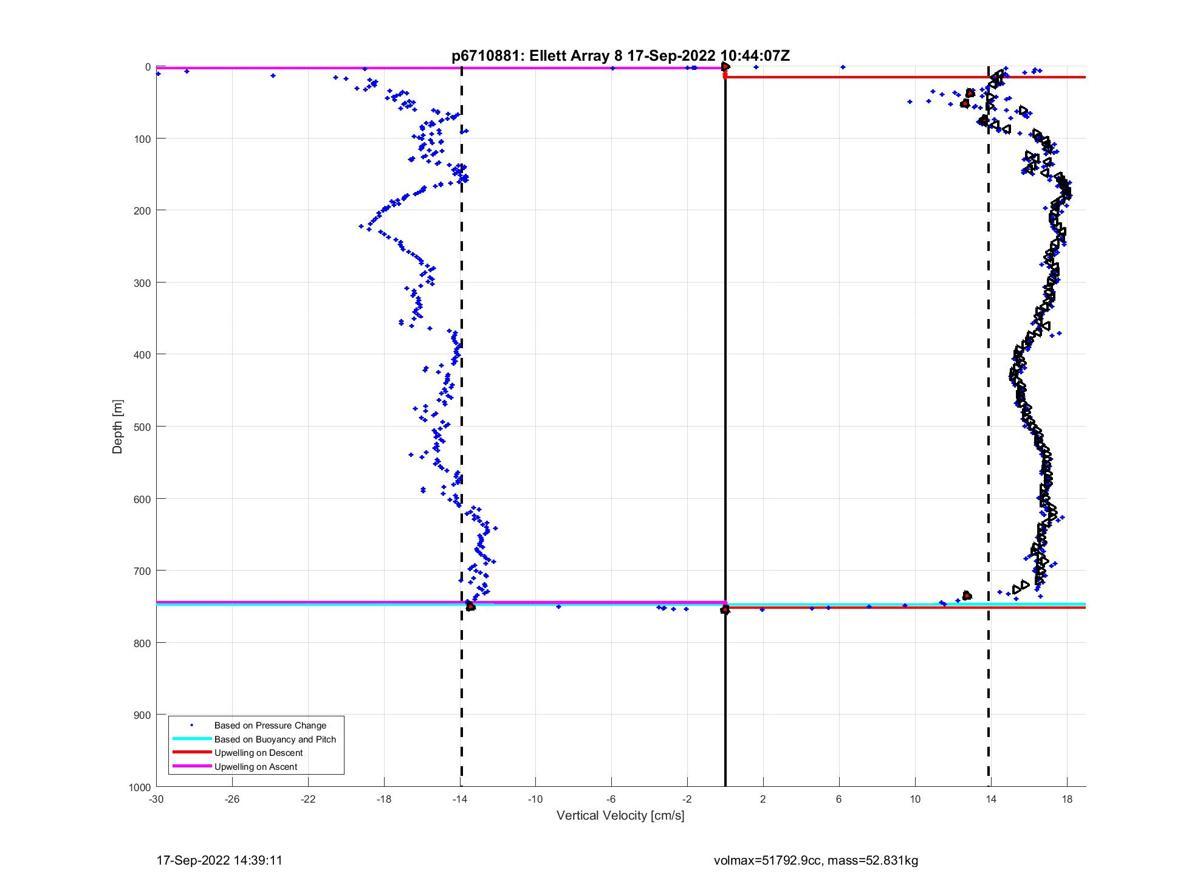Click legend entry "Based on Pressure Change"

click(270, 725)
